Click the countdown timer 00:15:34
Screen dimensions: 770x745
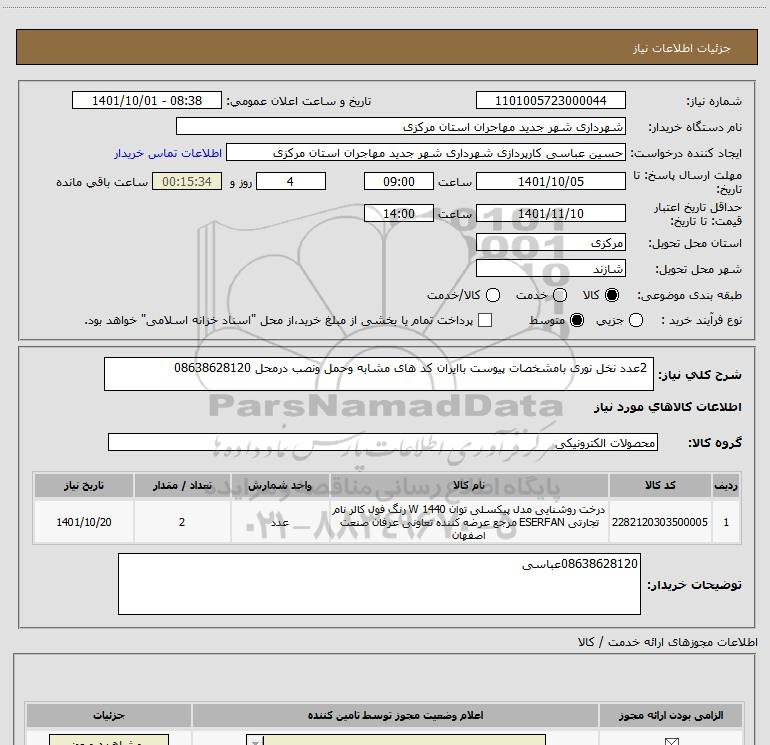[187, 181]
